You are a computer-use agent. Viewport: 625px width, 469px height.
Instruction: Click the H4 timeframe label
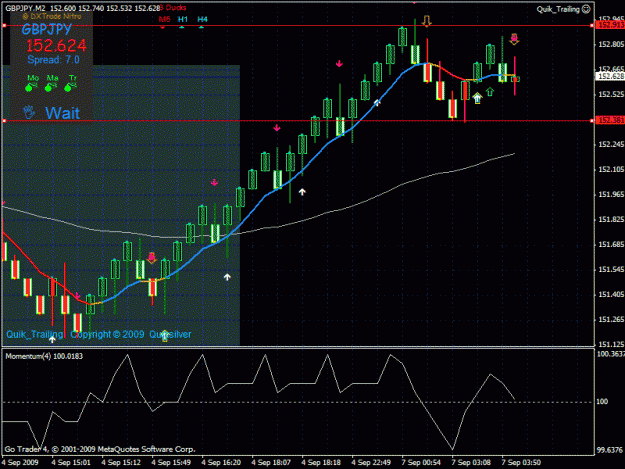point(202,19)
